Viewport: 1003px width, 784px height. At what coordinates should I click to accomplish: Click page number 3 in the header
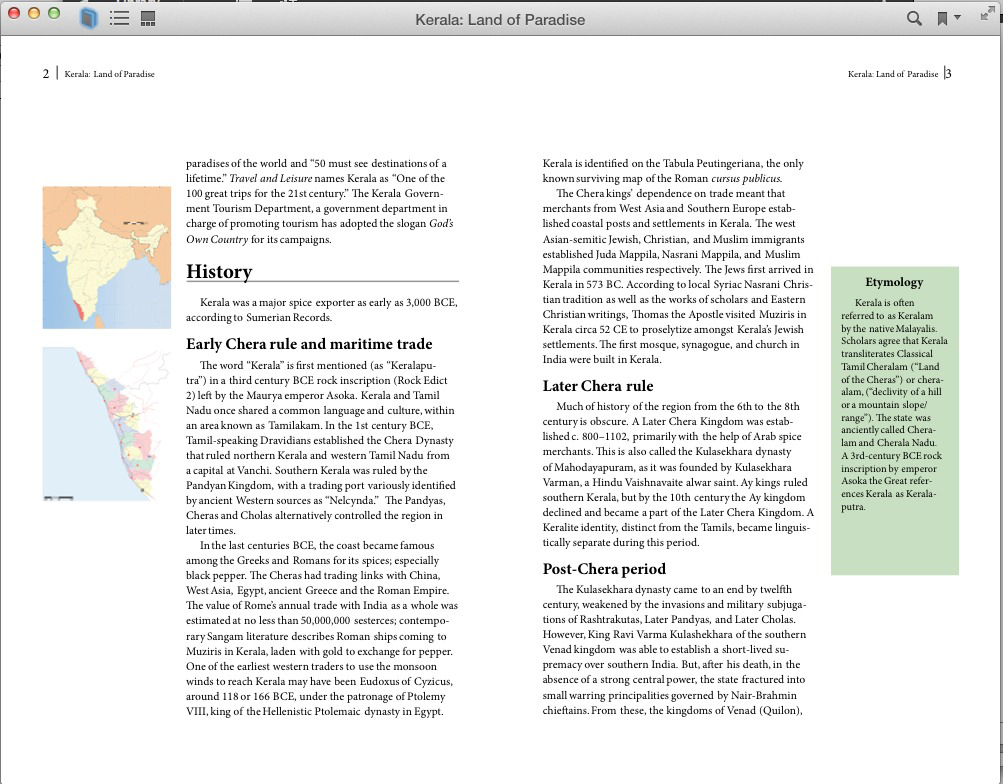pos(949,74)
